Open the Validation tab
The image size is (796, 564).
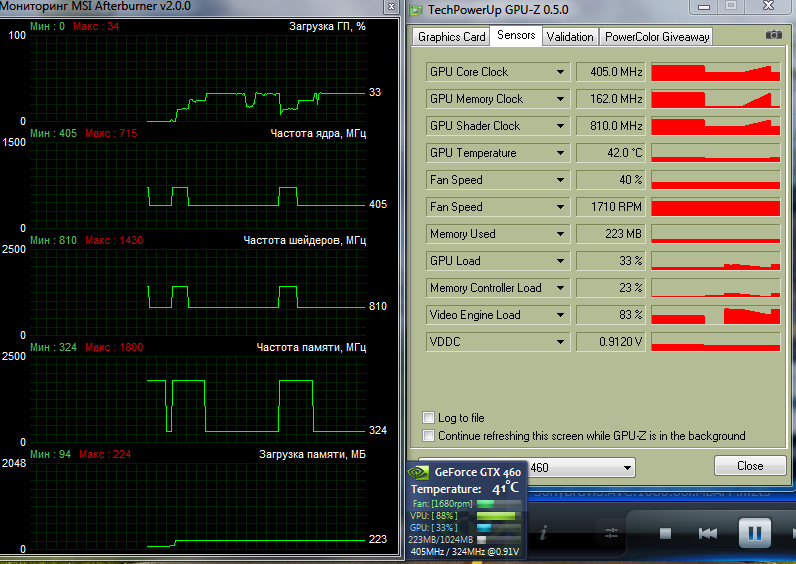click(x=571, y=37)
